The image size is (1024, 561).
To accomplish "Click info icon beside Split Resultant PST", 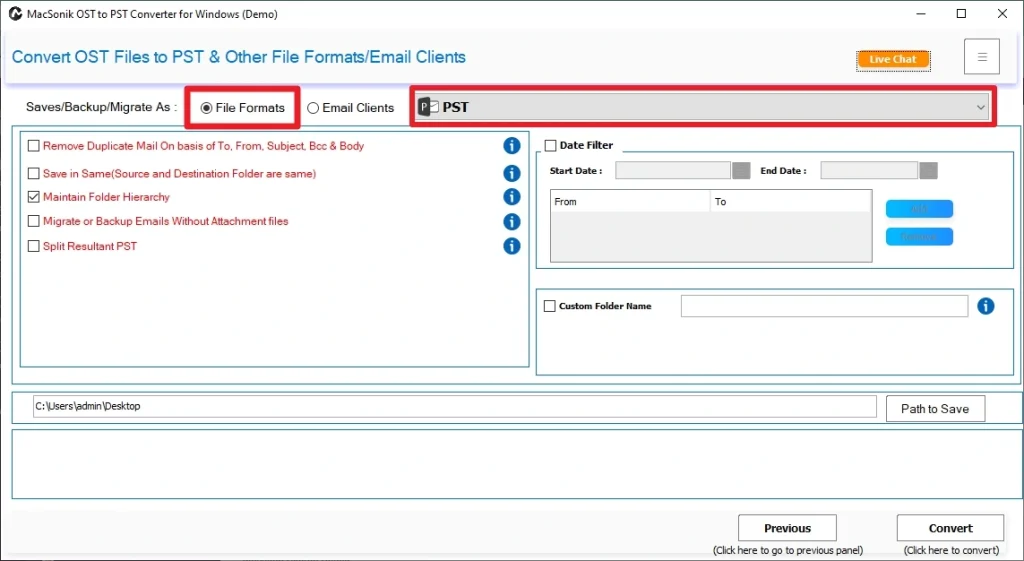I will click(512, 246).
